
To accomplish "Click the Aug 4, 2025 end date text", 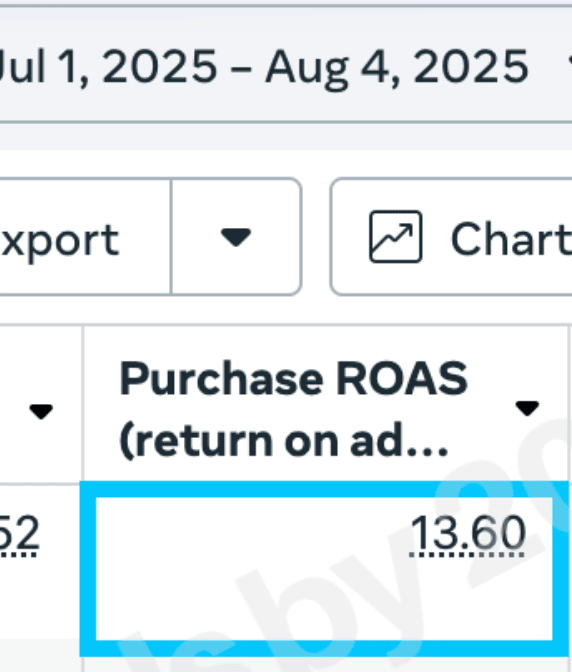I will [x=396, y=66].
